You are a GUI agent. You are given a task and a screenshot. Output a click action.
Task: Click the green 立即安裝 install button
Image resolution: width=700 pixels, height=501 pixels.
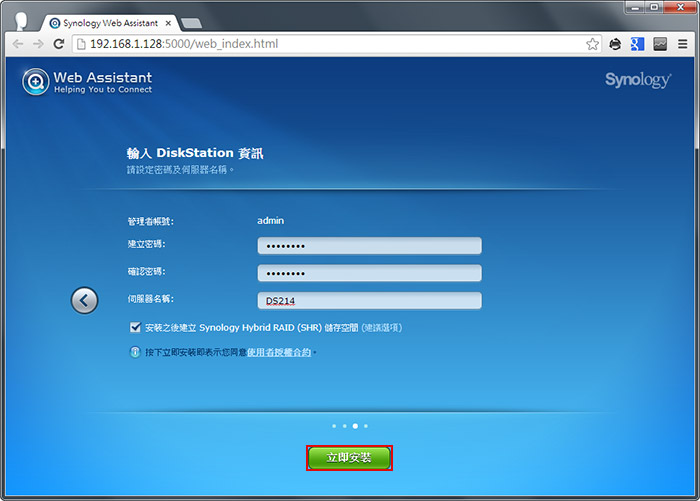(349, 458)
